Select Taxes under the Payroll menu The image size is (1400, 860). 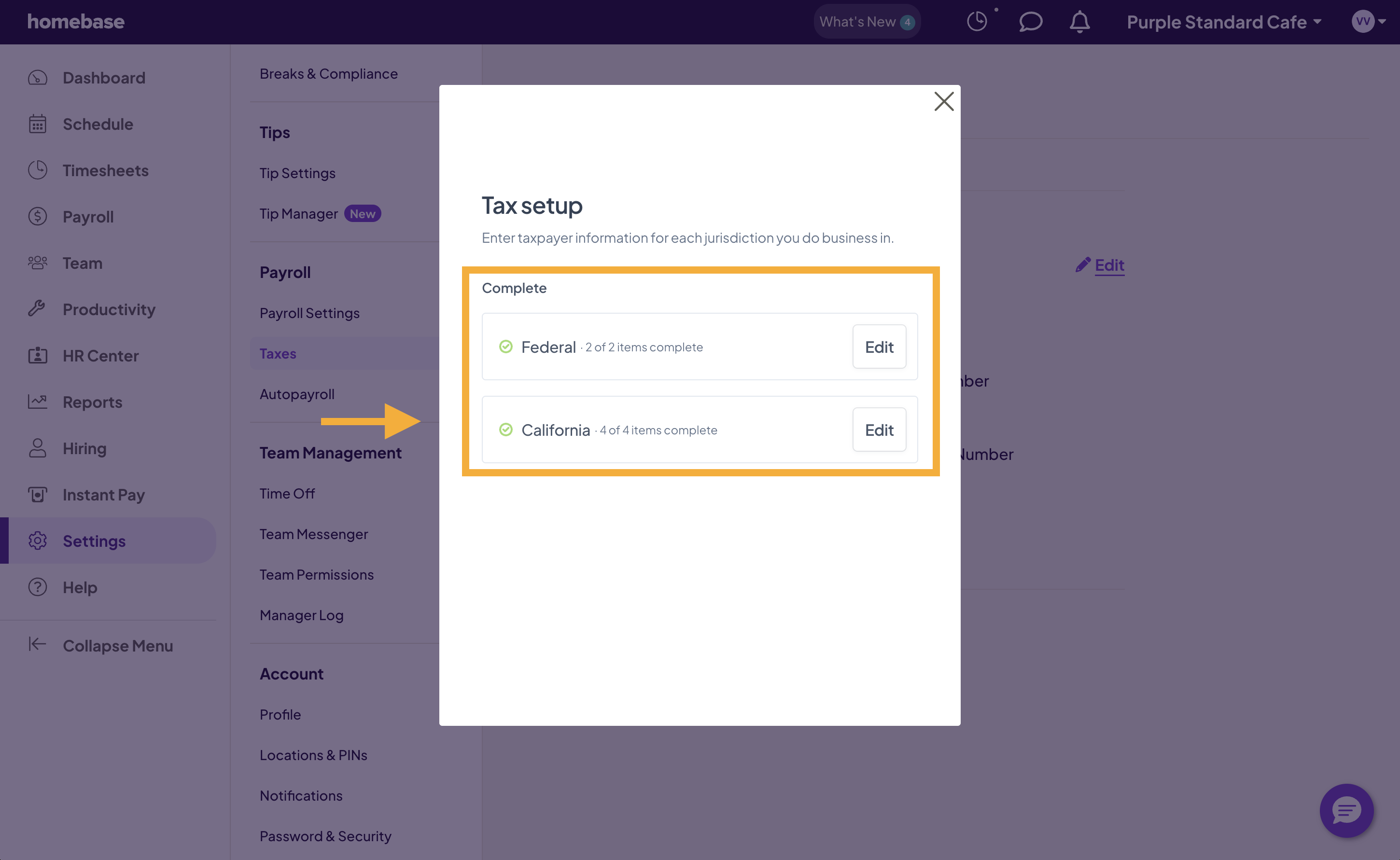point(278,353)
